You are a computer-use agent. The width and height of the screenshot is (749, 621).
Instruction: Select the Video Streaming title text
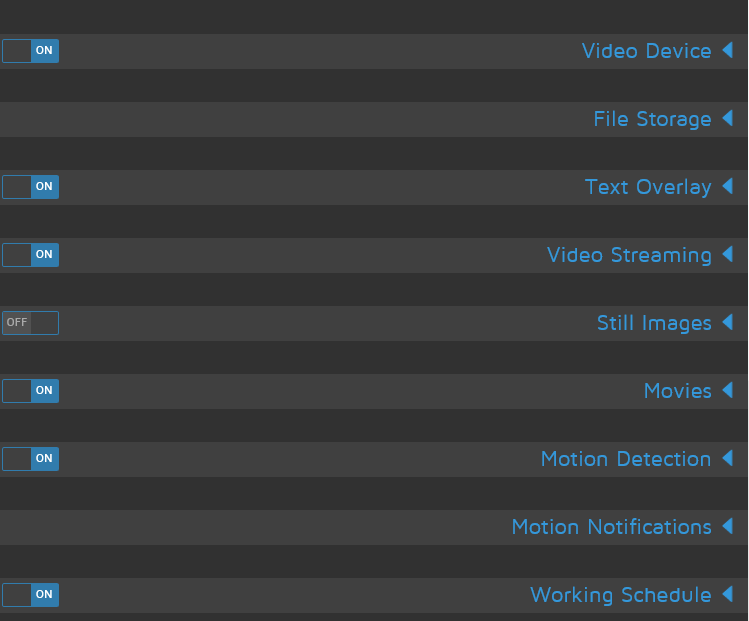(x=629, y=255)
